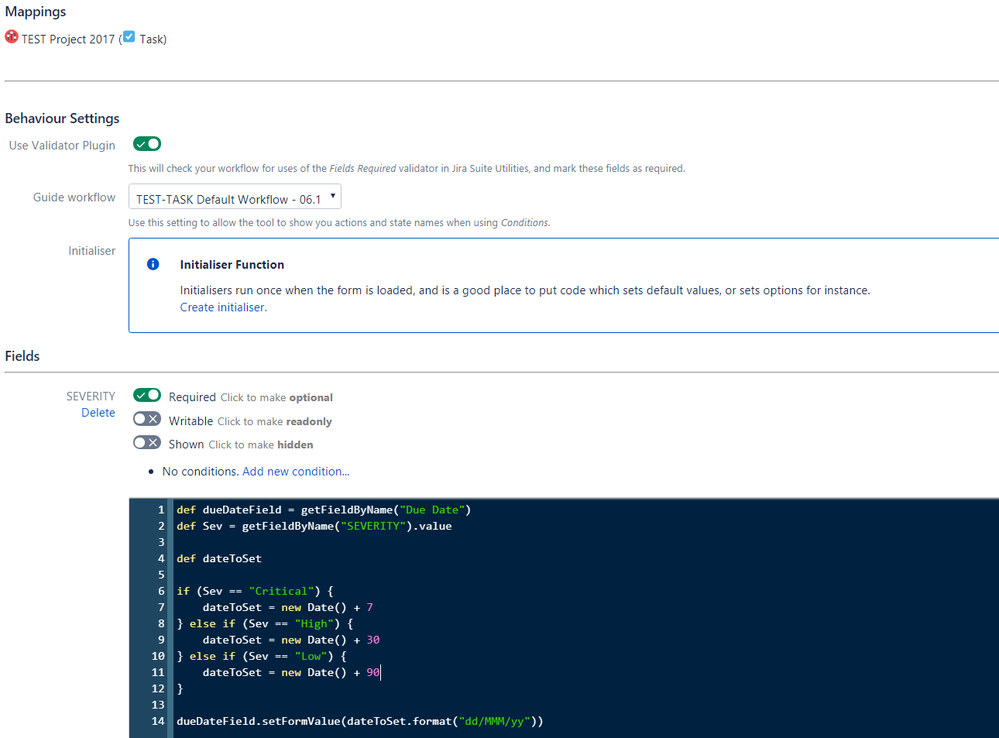Click code line 4 def dateToSet
999x738 pixels.
[x=219, y=558]
